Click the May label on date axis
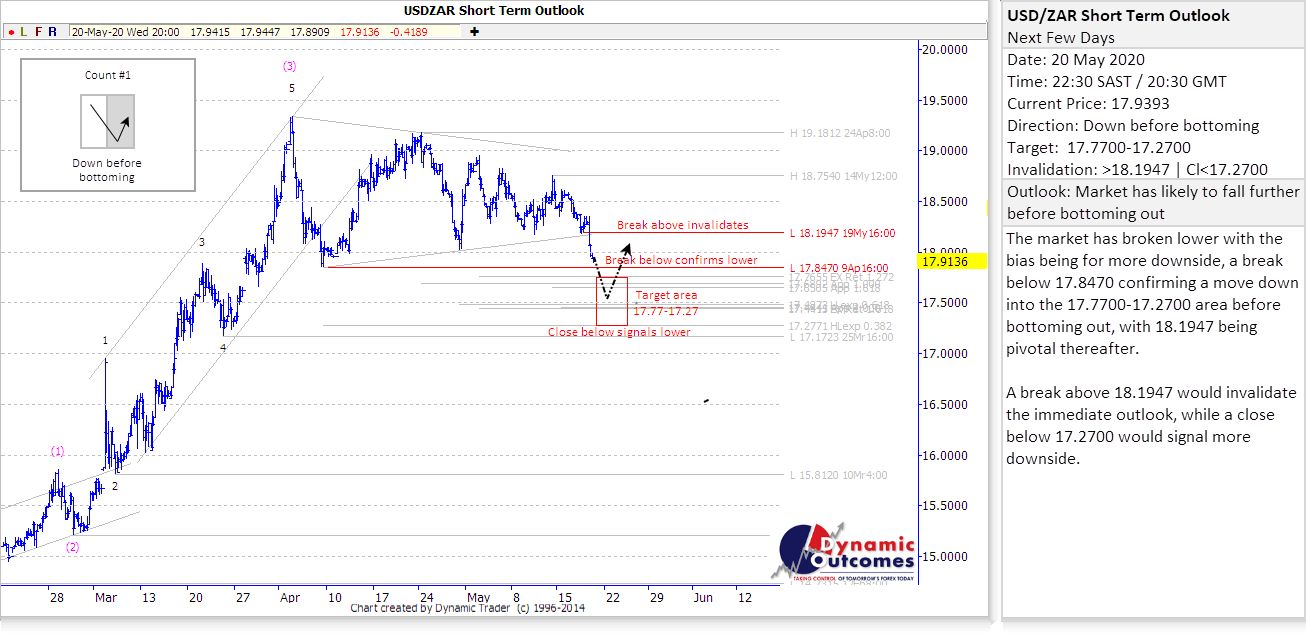Screen dimensions: 1306x641 tap(480, 597)
